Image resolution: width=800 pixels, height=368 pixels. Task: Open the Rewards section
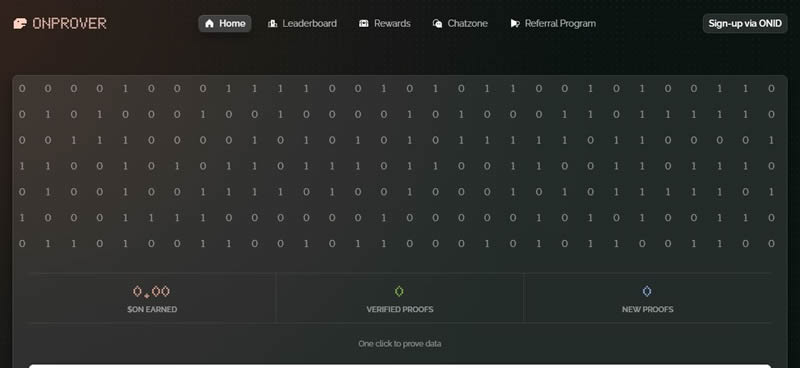point(385,23)
